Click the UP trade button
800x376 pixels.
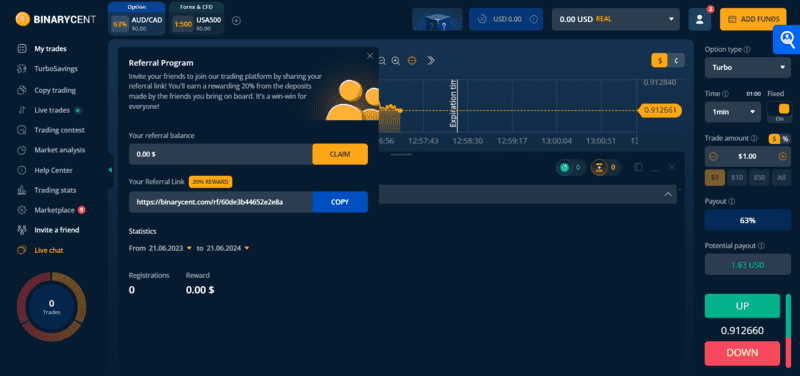pos(742,306)
